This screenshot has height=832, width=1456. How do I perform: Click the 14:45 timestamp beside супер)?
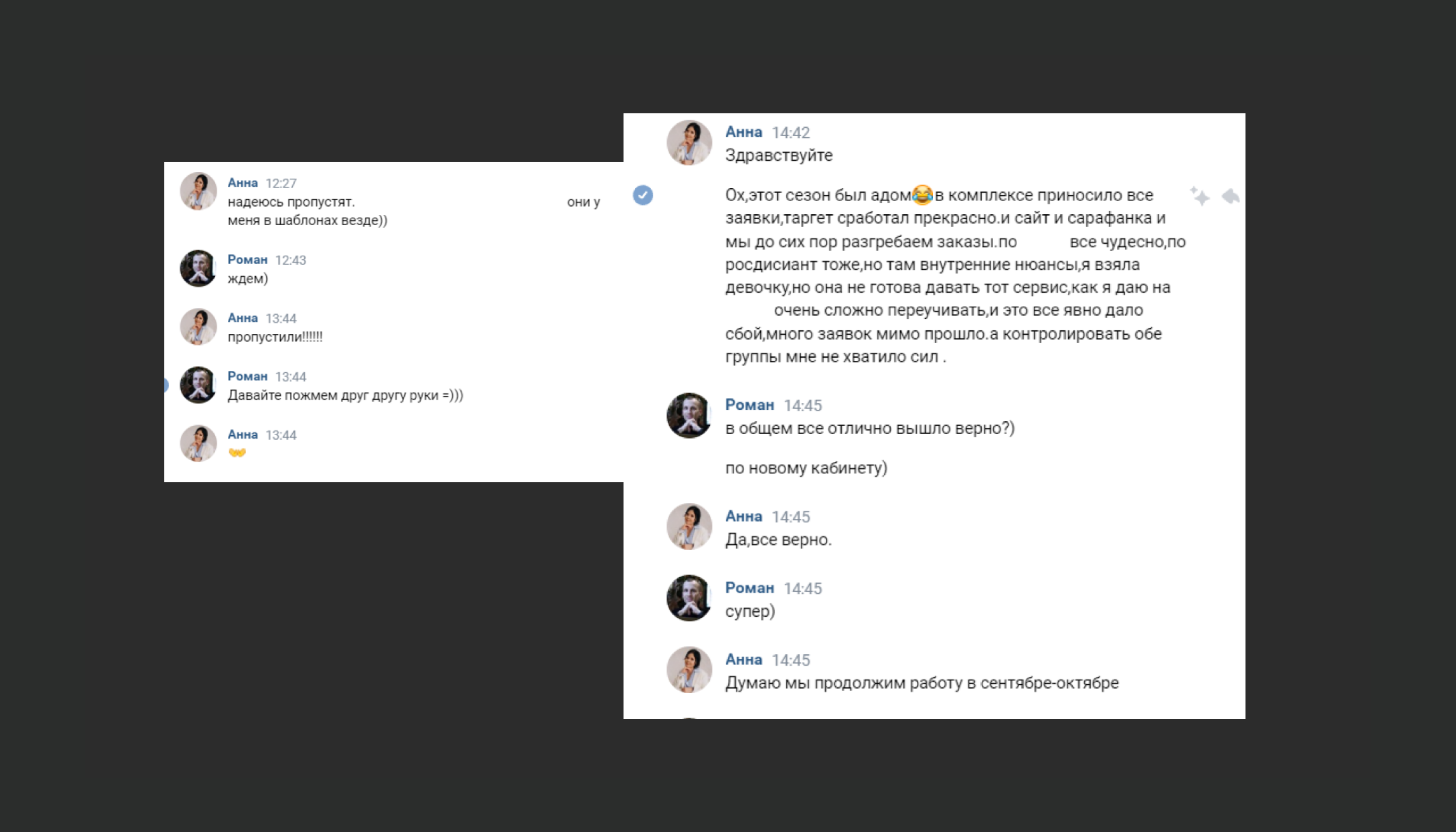coord(802,588)
